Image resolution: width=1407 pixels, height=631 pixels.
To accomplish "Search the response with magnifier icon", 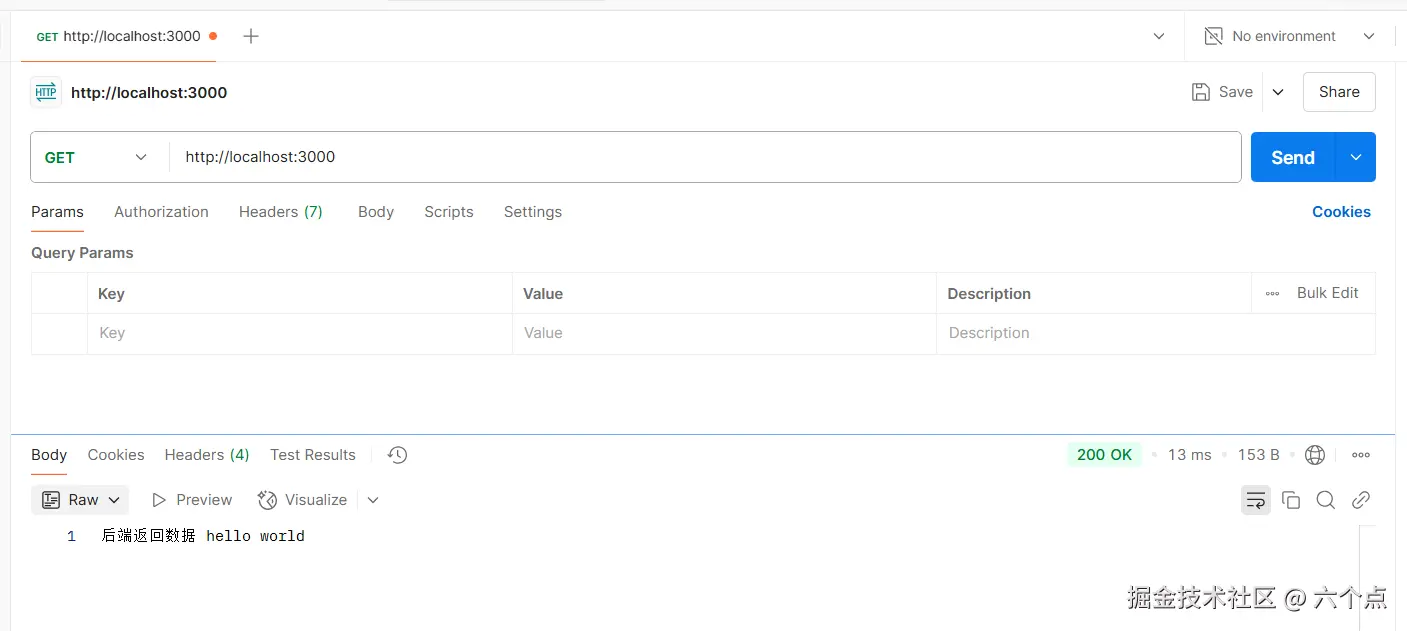I will [1326, 500].
